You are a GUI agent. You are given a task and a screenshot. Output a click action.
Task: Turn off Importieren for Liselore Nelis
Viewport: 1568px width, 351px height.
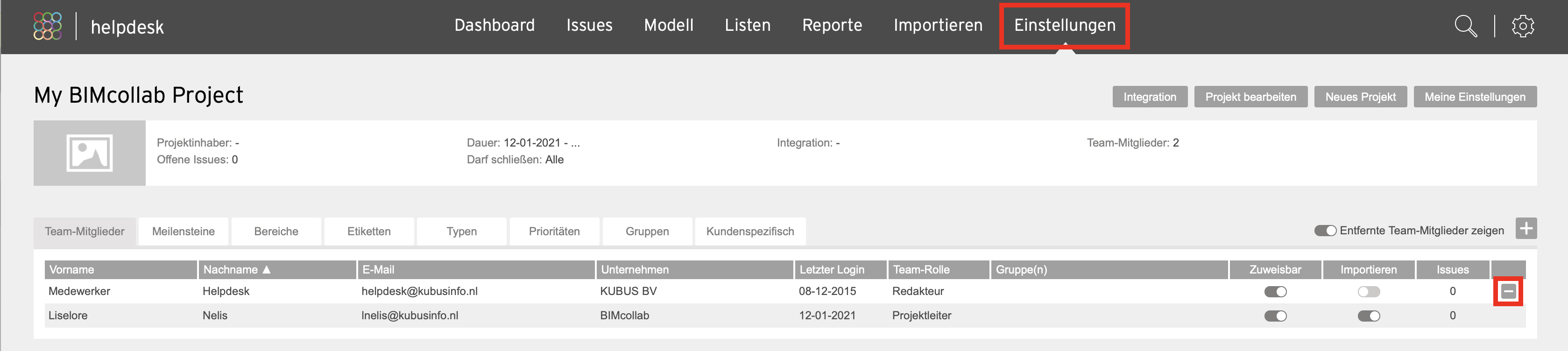click(x=1368, y=316)
